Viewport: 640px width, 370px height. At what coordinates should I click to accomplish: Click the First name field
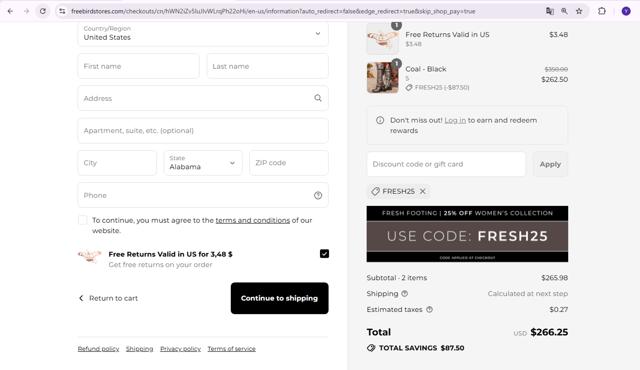(138, 66)
